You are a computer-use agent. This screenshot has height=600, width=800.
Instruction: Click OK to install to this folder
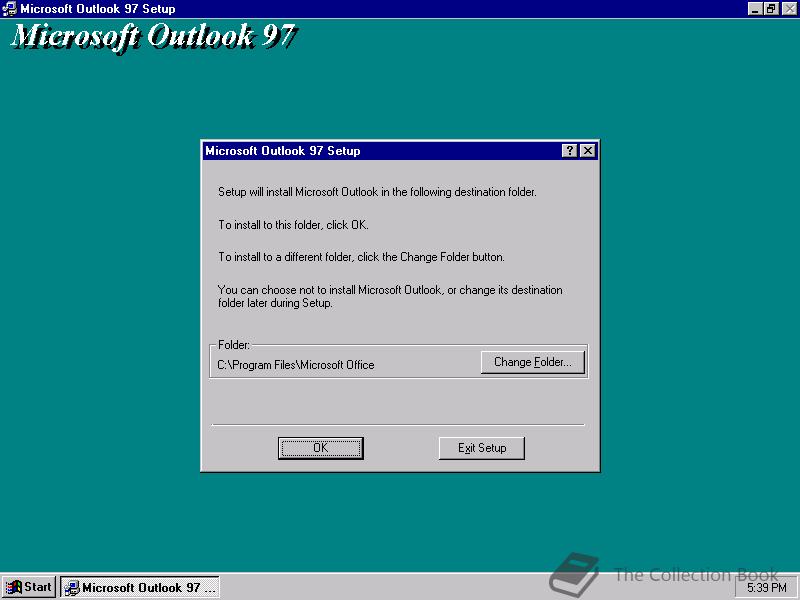(320, 448)
